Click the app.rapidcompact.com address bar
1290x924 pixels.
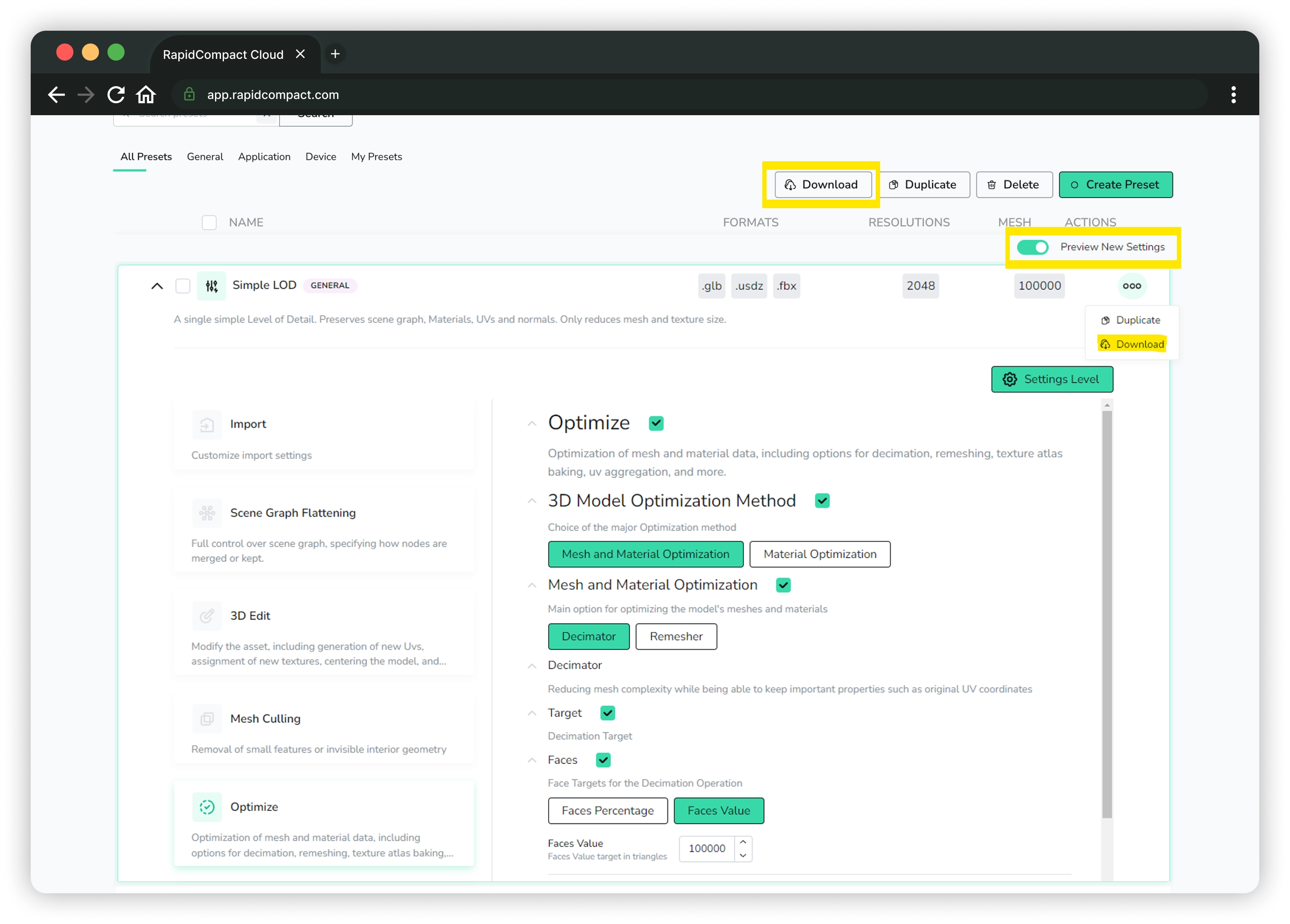(689, 94)
